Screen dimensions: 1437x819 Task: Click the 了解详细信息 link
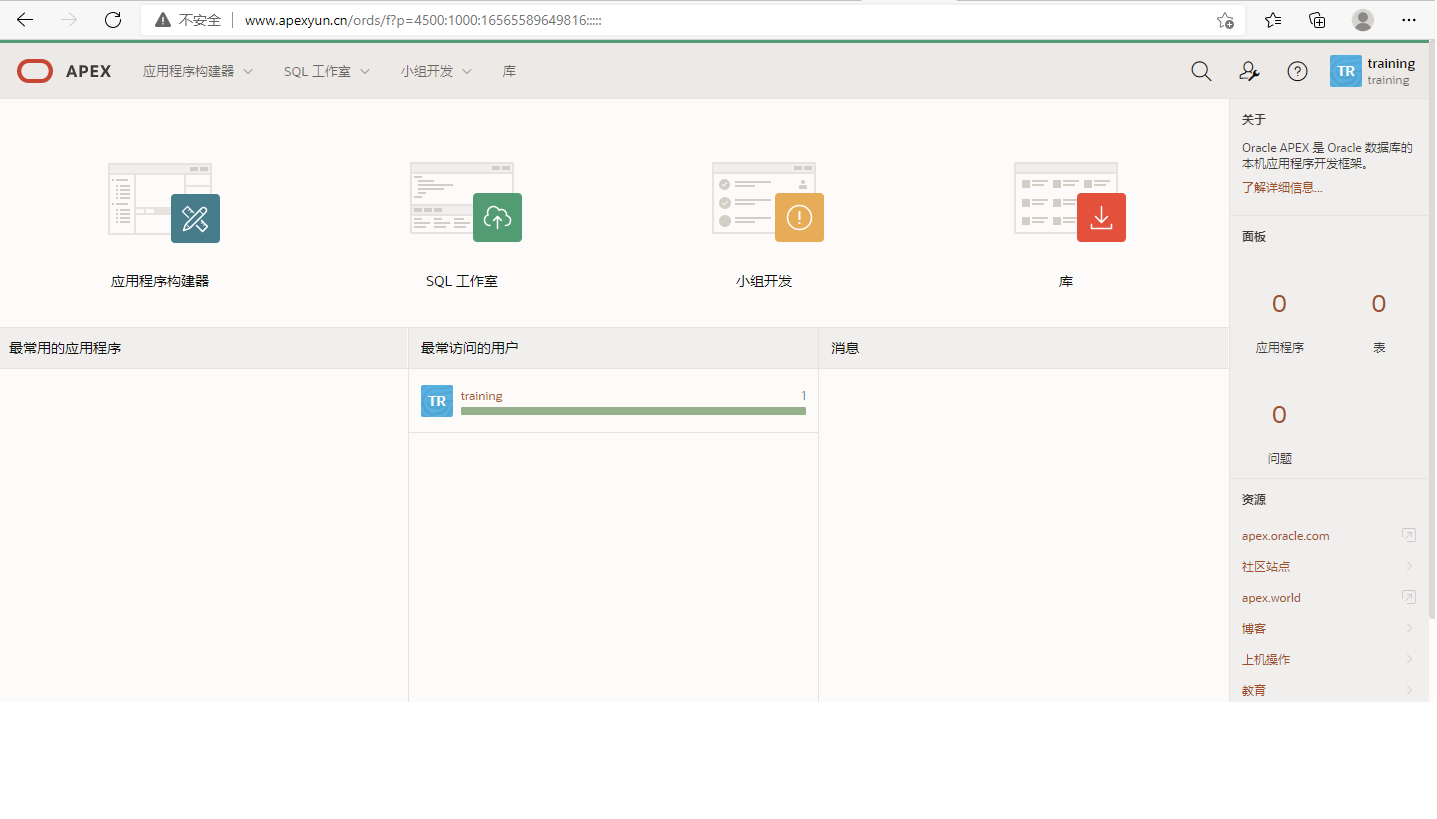1282,187
